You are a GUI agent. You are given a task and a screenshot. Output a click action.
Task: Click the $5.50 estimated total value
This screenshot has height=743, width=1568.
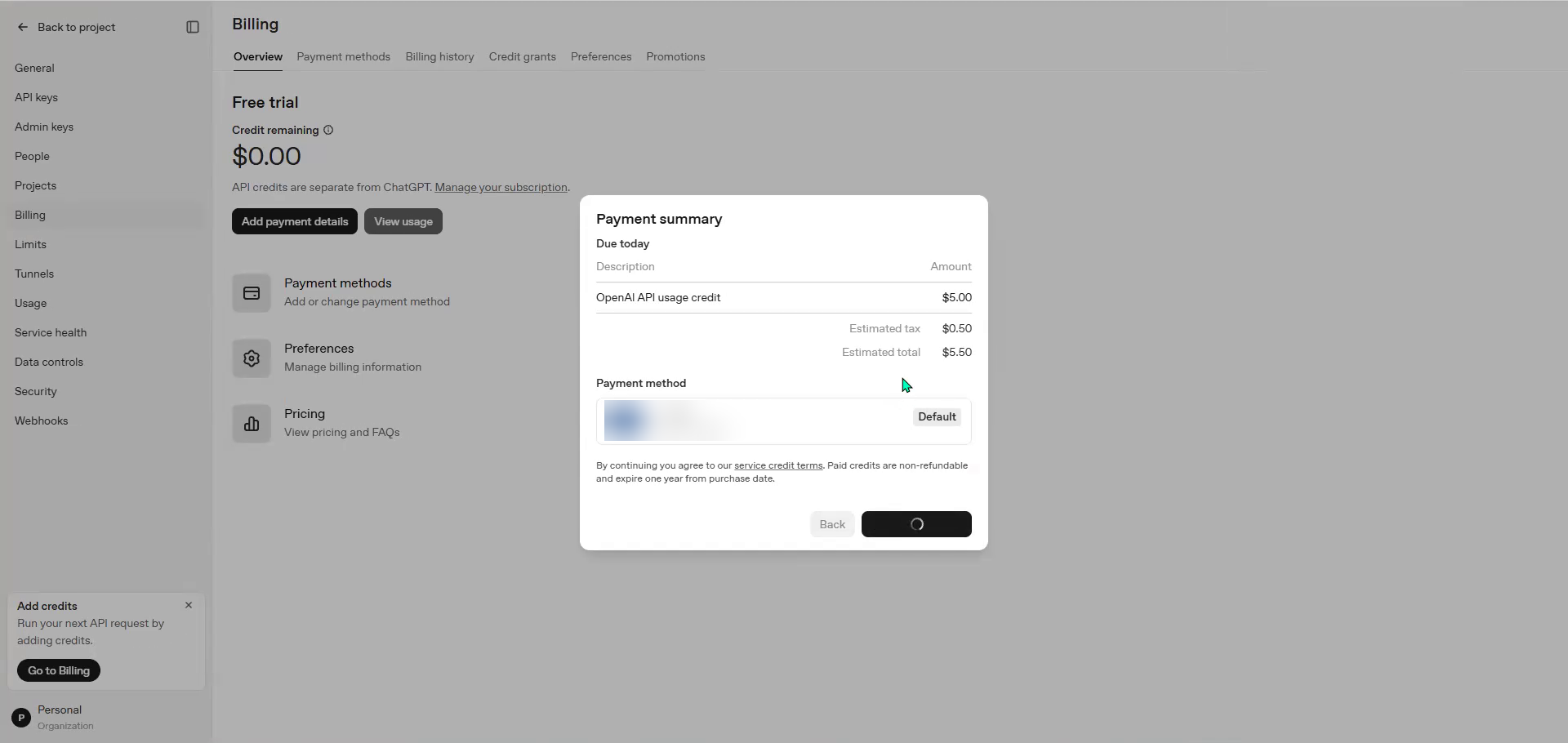pyautogui.click(x=956, y=352)
